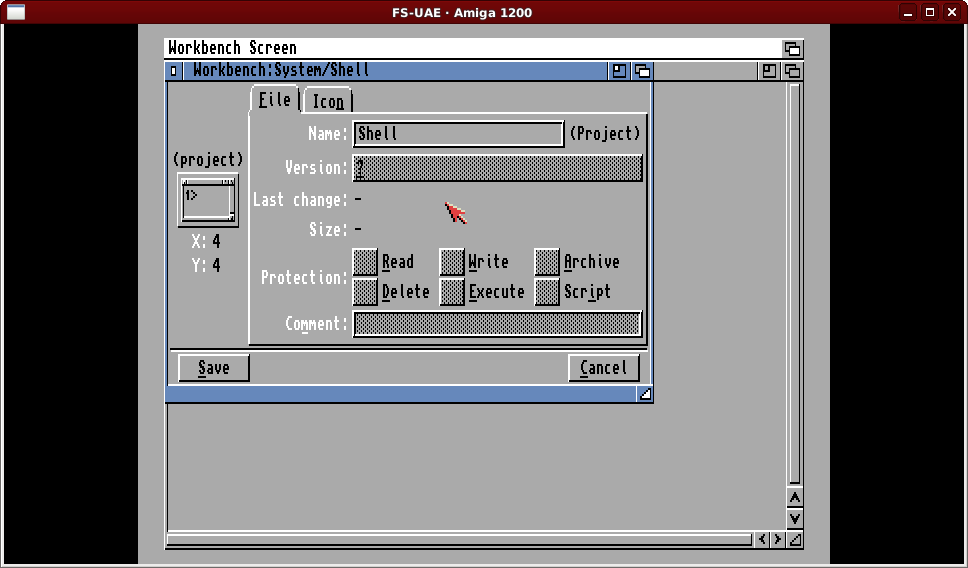Switch to the Icon tab
968x568 pixels.
click(x=328, y=101)
